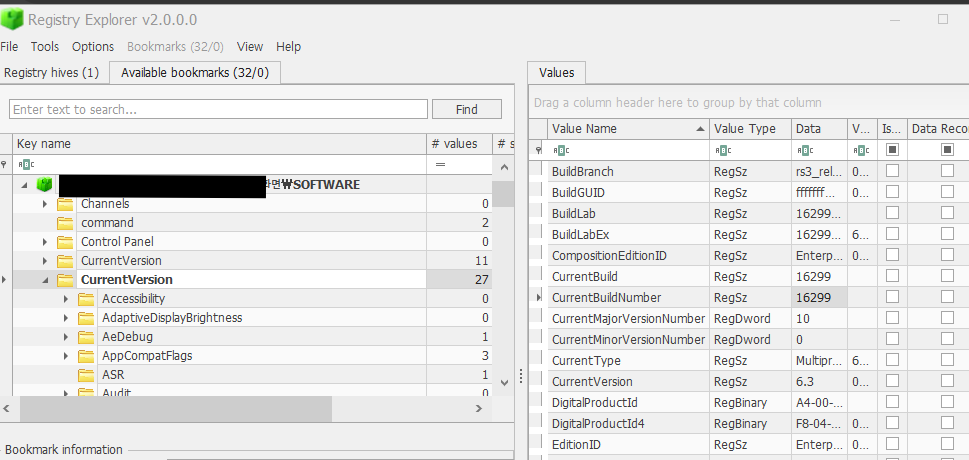Expand the Channels key

[x=44, y=204]
